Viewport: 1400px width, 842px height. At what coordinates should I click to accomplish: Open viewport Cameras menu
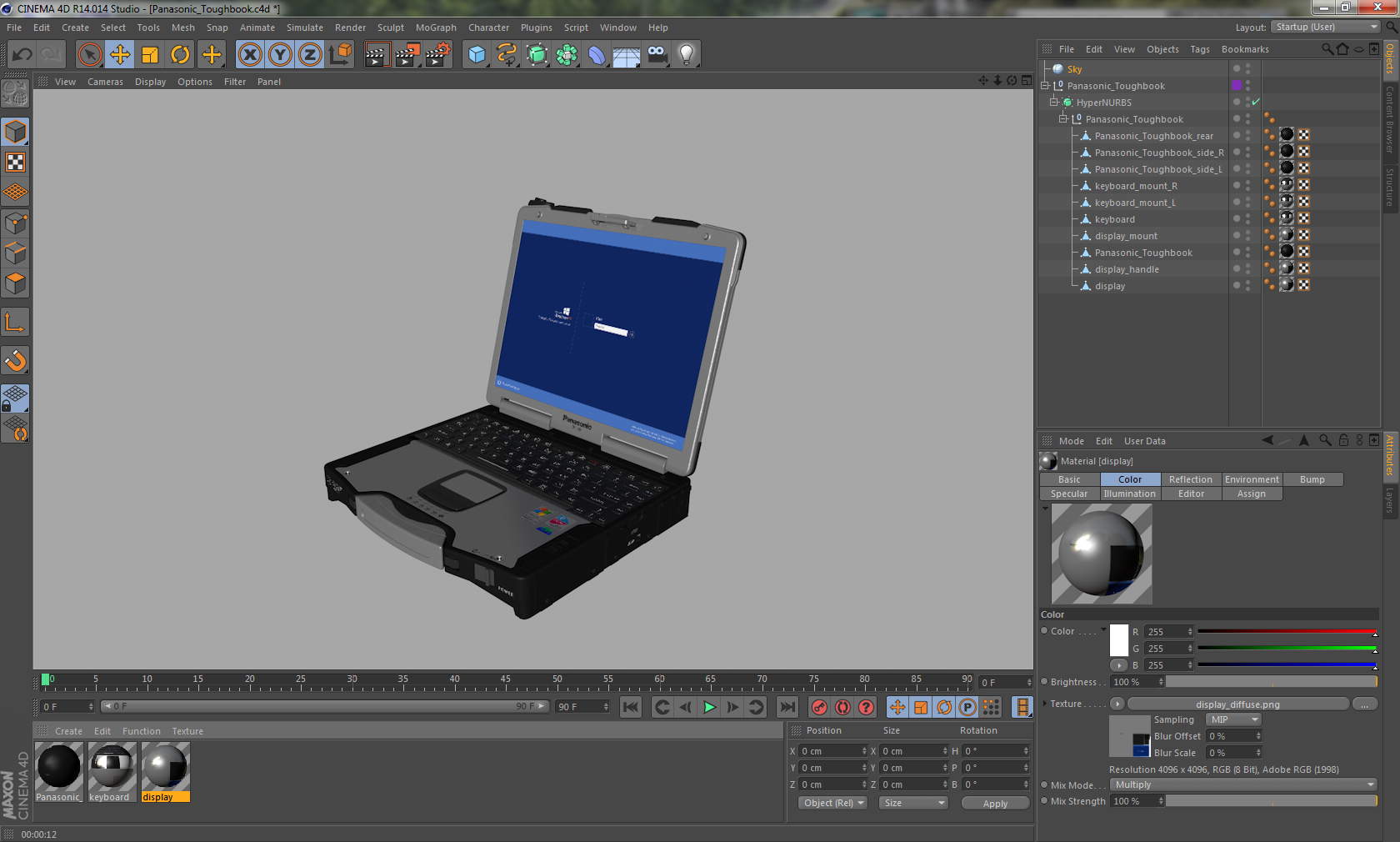(105, 82)
